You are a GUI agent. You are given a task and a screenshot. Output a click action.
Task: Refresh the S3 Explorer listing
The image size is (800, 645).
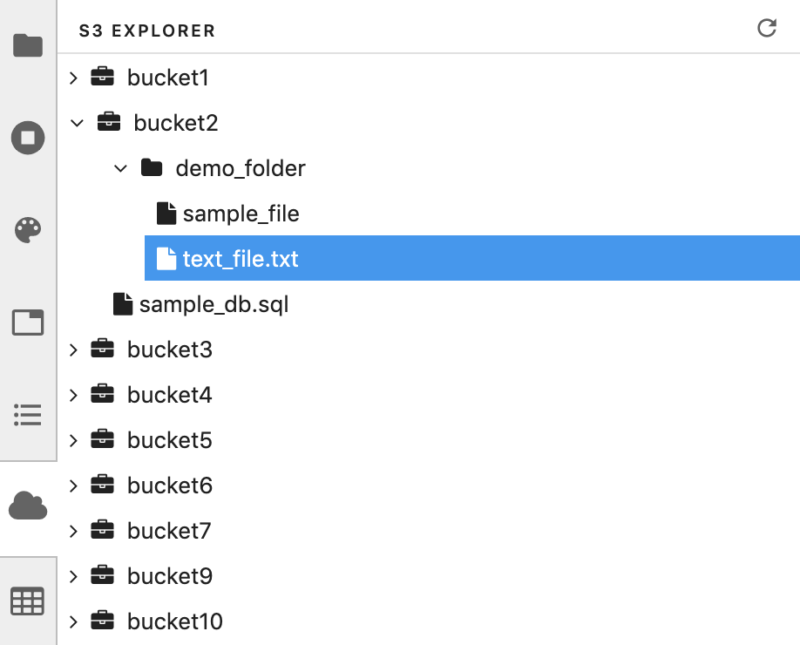click(x=767, y=28)
